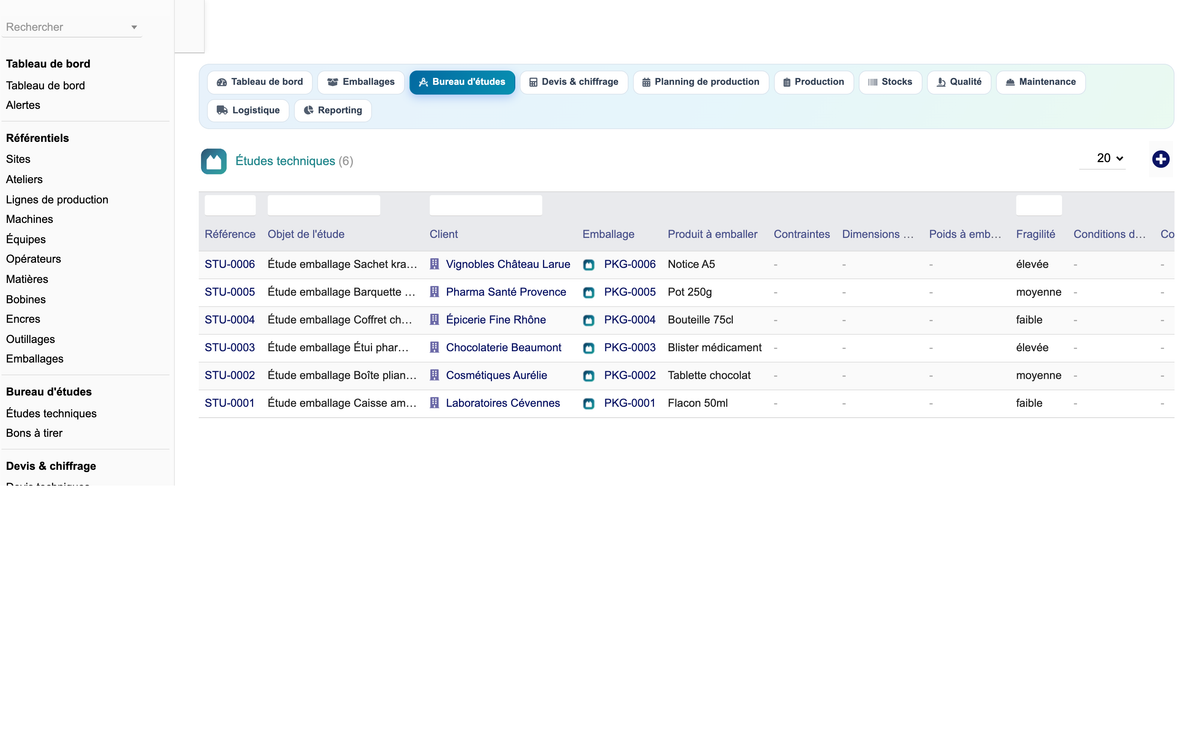Click building icon beside Cosmétiques Aurélie
The width and height of the screenshot is (1200, 743).
435,375
